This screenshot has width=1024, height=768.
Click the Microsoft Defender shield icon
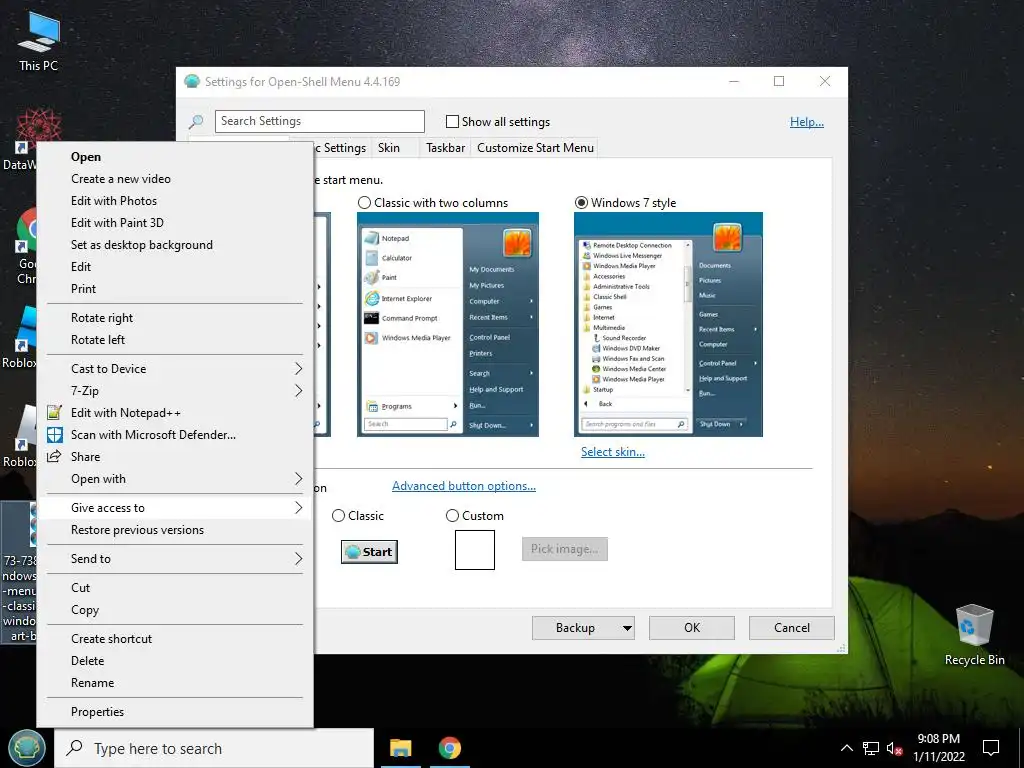pos(55,435)
